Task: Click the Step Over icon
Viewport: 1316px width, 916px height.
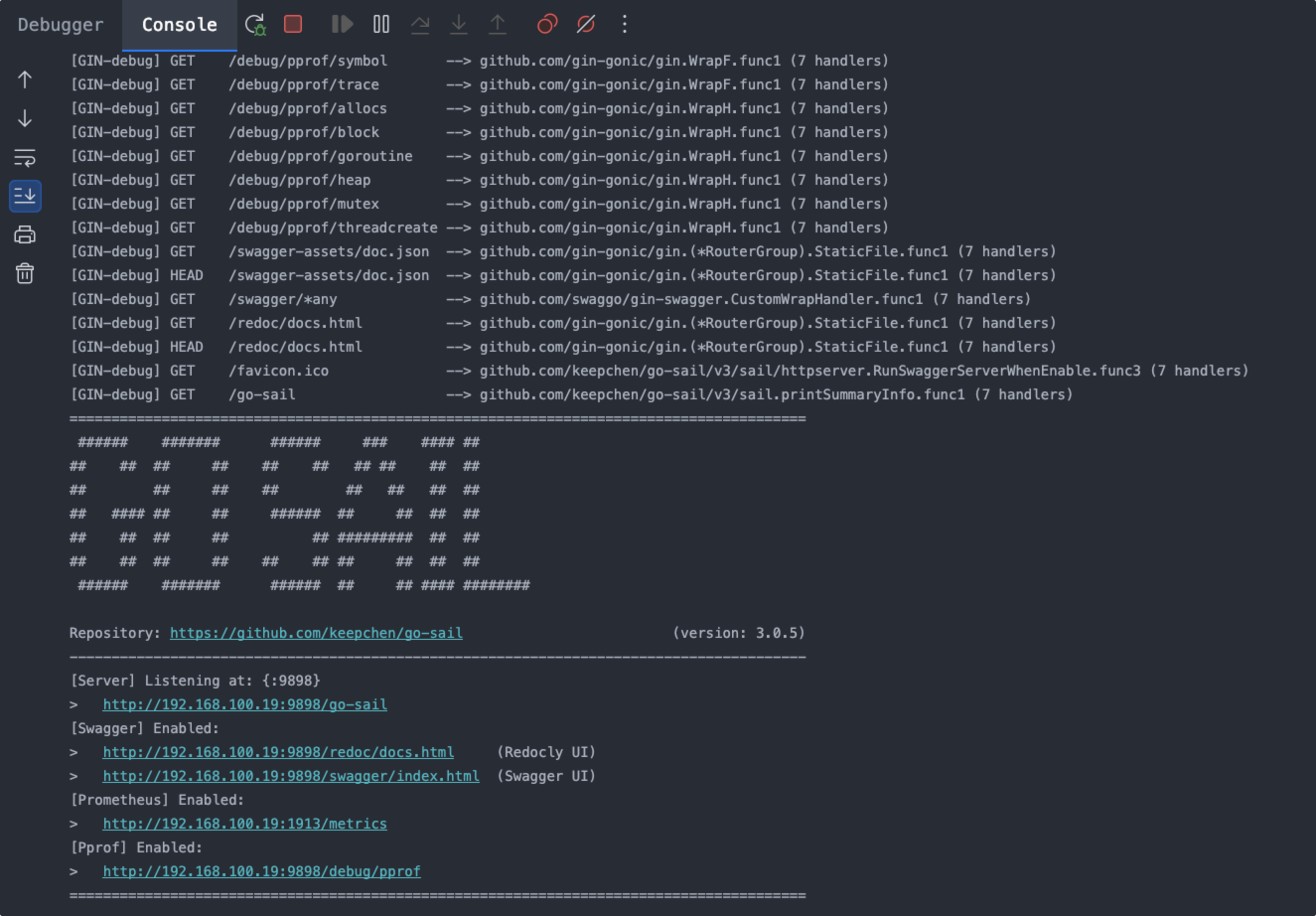Action: (x=420, y=24)
